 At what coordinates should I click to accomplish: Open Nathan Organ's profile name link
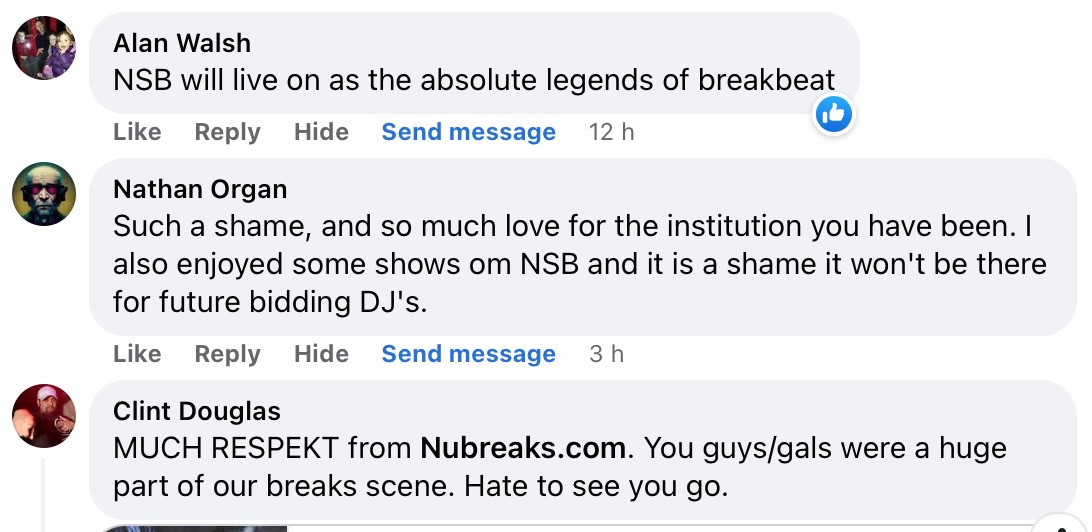[200, 189]
